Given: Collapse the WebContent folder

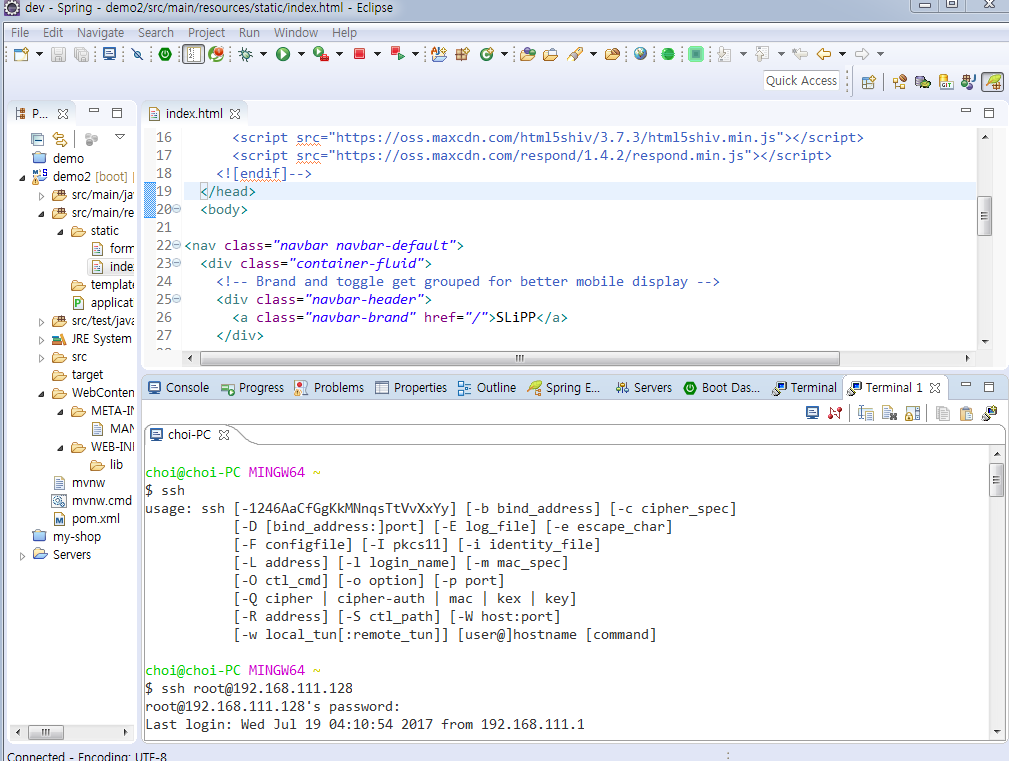Looking at the screenshot, I should (41, 393).
